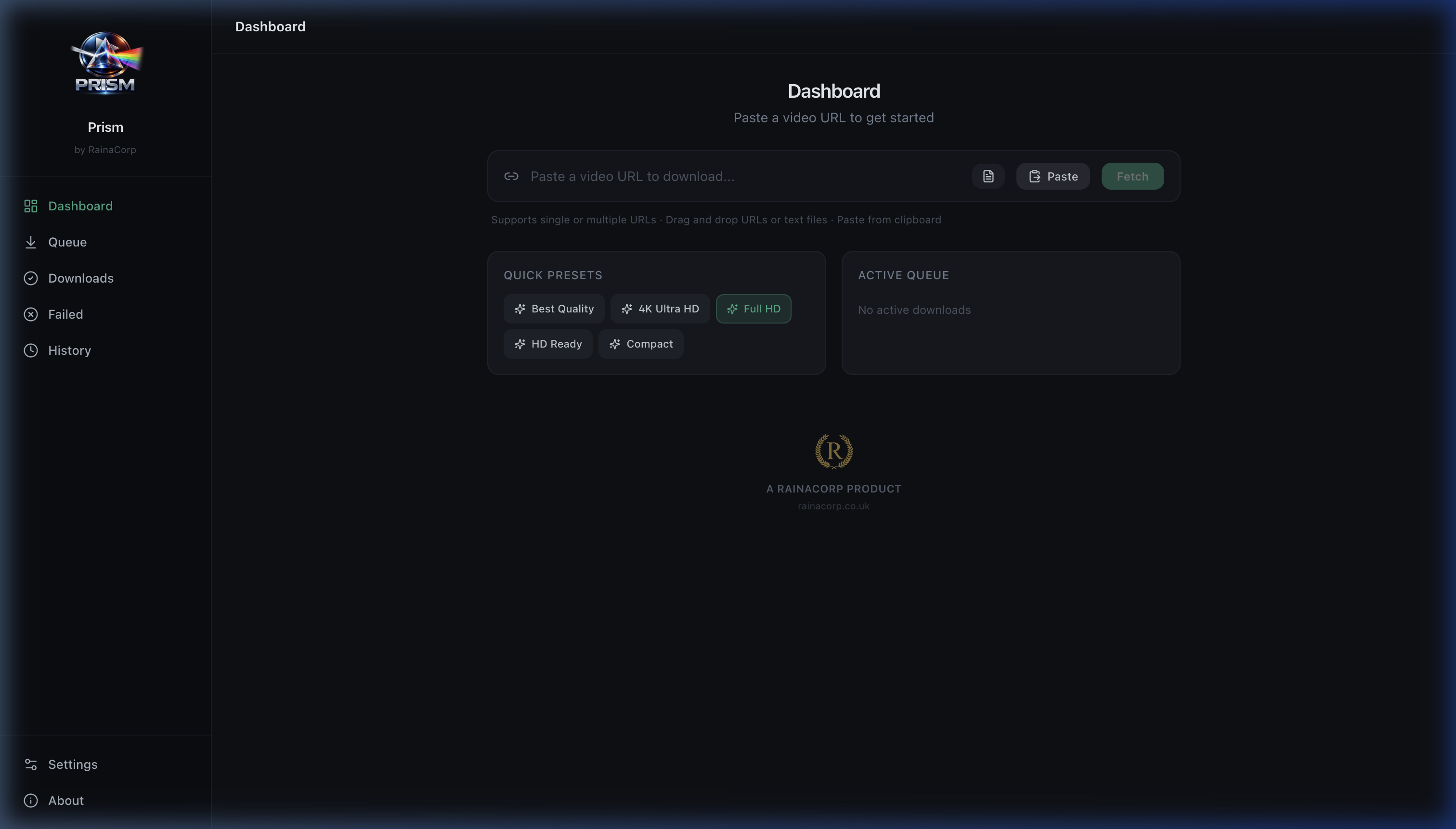Image resolution: width=1456 pixels, height=829 pixels.
Task: Switch to the 4K Ultra HD preset
Action: 659,309
